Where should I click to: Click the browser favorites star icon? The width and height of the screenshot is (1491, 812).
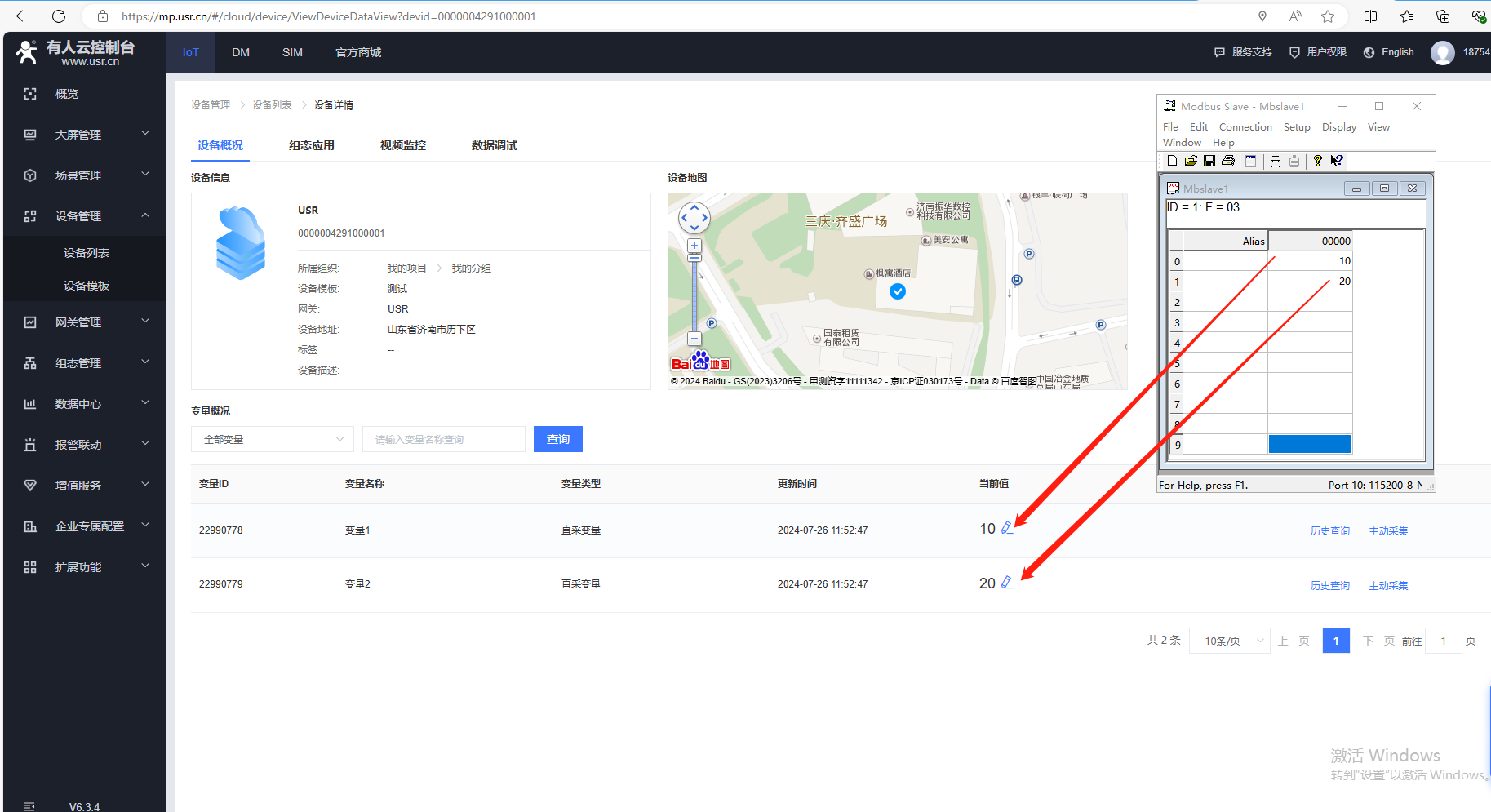click(x=1328, y=16)
